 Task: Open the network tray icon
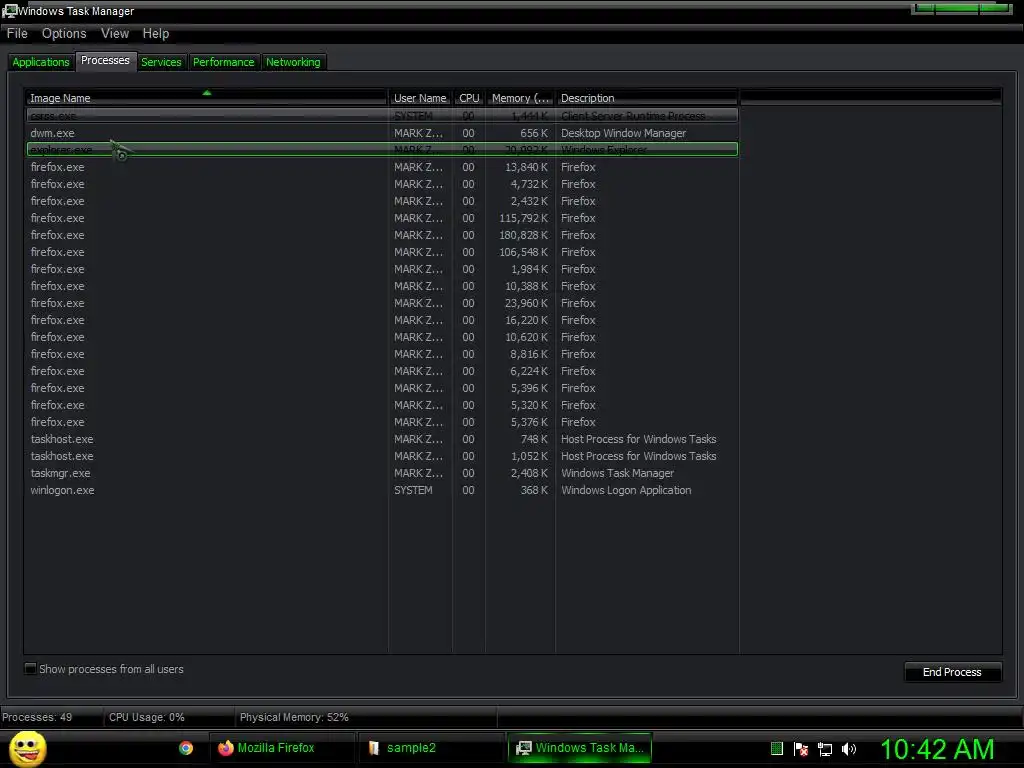click(825, 749)
